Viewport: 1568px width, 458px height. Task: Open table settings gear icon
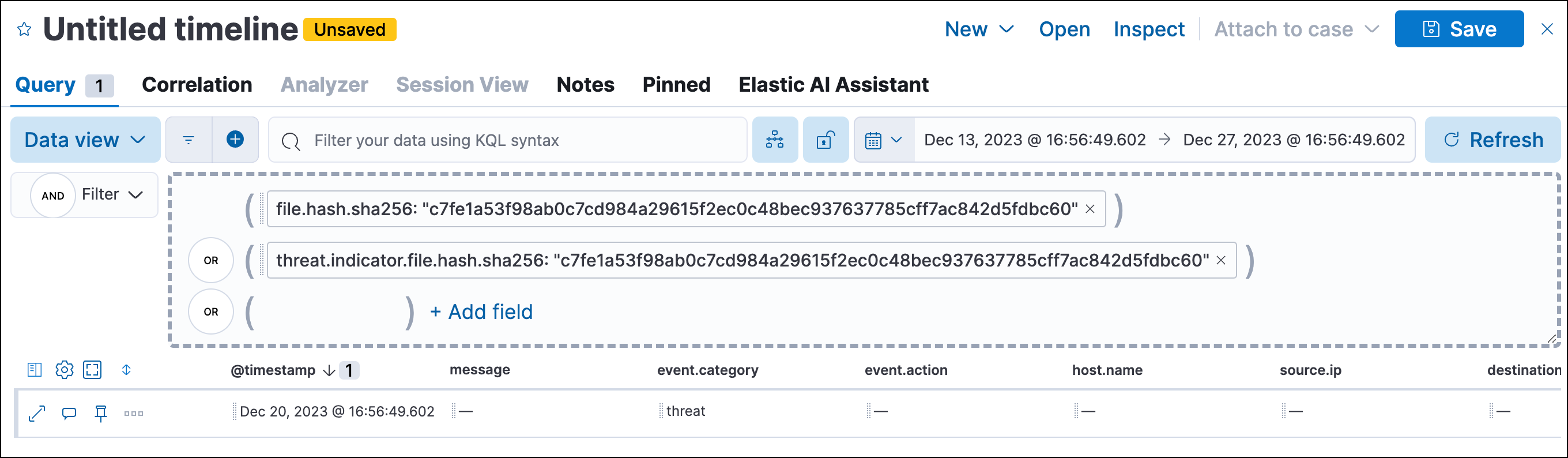[x=64, y=370]
